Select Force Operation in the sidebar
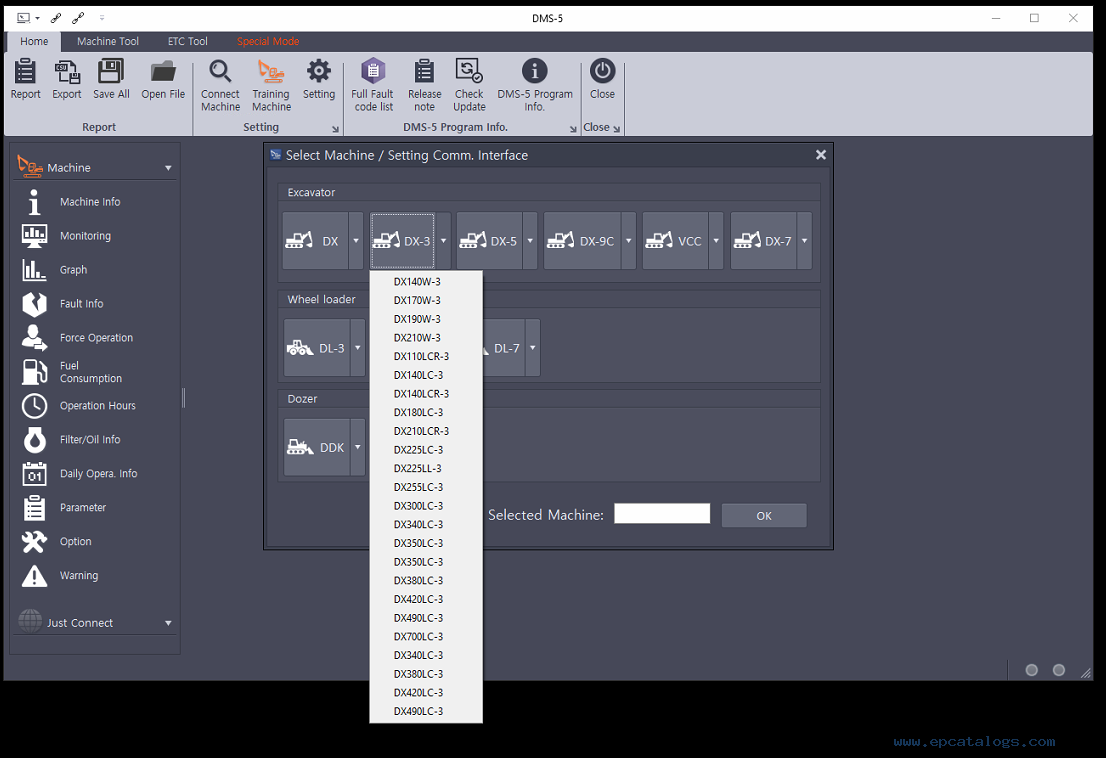Image resolution: width=1106 pixels, height=758 pixels. click(x=96, y=338)
